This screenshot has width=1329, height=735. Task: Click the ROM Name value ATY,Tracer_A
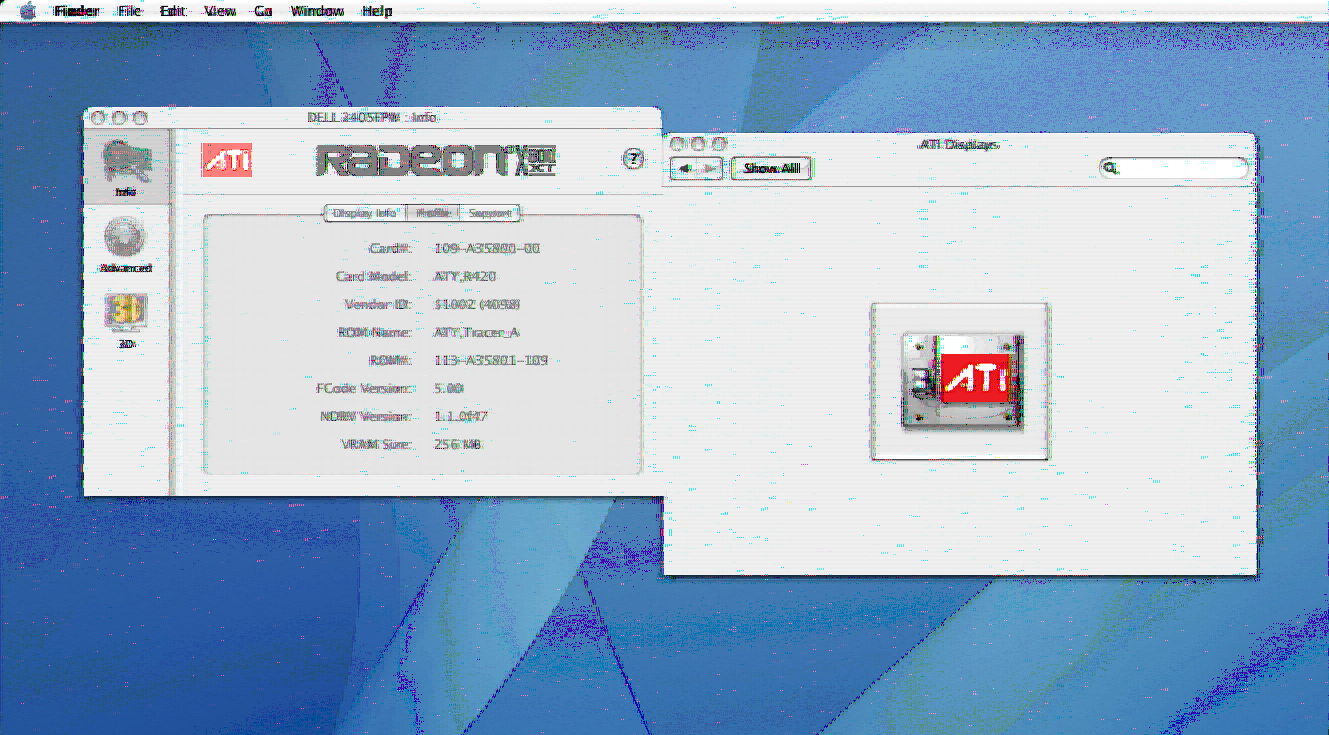coord(477,332)
